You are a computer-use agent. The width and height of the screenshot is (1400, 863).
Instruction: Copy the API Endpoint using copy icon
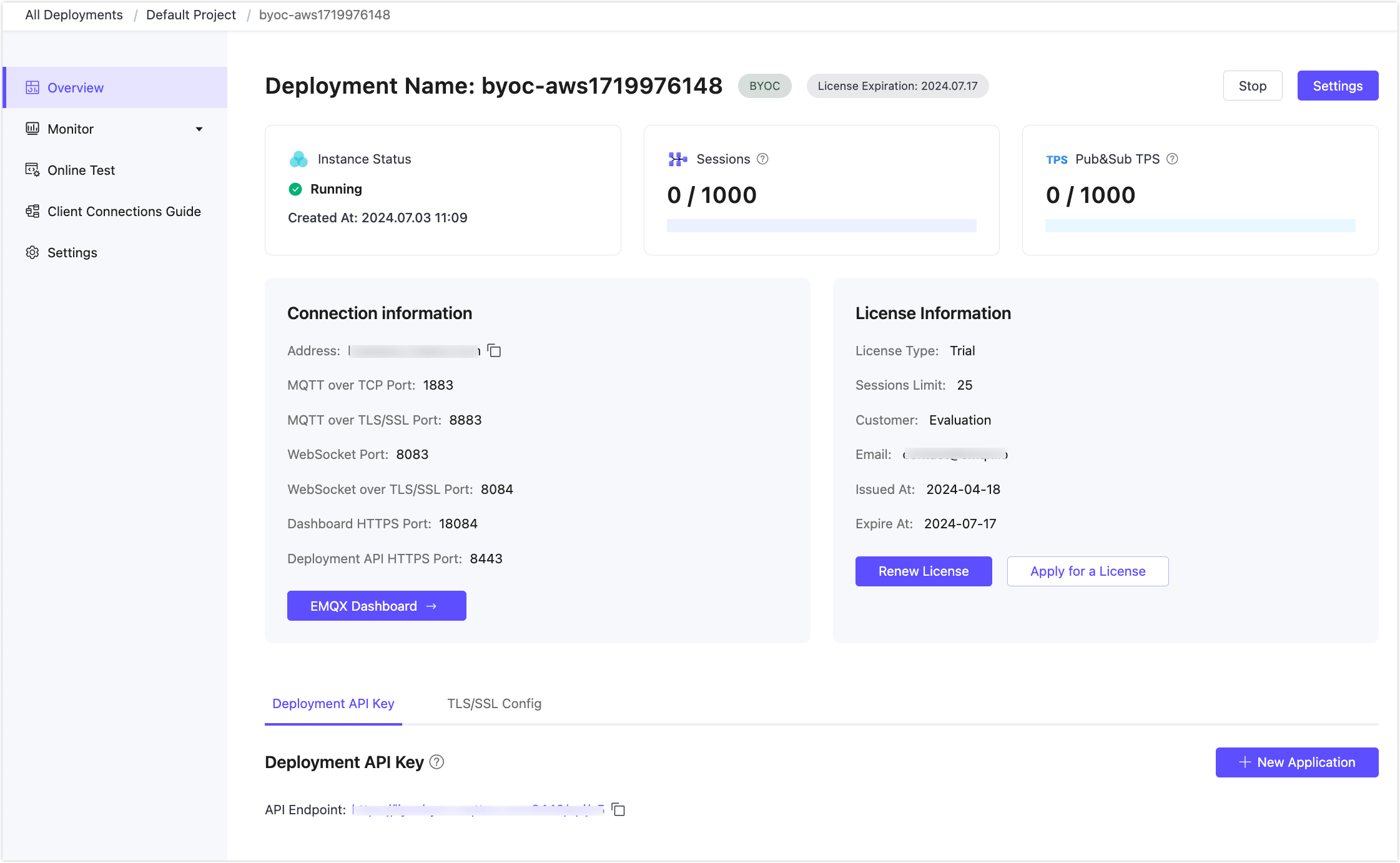[618, 809]
